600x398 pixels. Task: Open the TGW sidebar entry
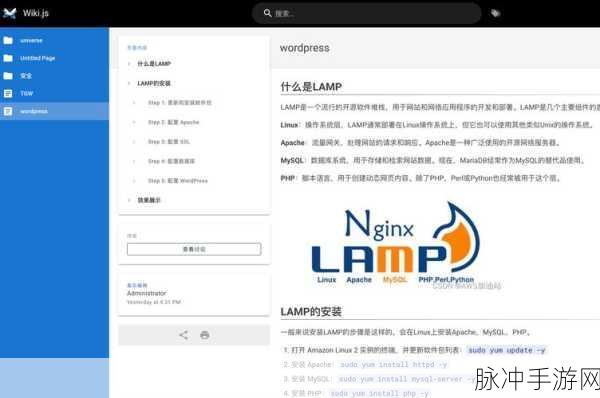pyautogui.click(x=54, y=93)
